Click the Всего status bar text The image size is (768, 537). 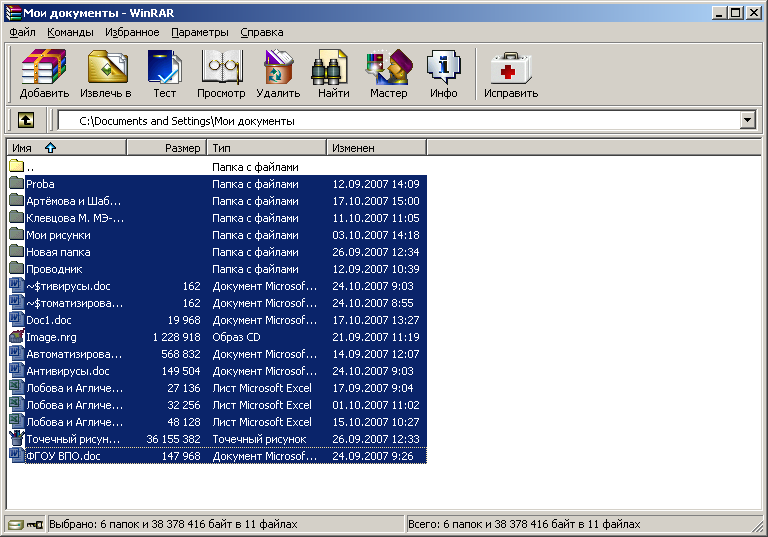point(524,524)
